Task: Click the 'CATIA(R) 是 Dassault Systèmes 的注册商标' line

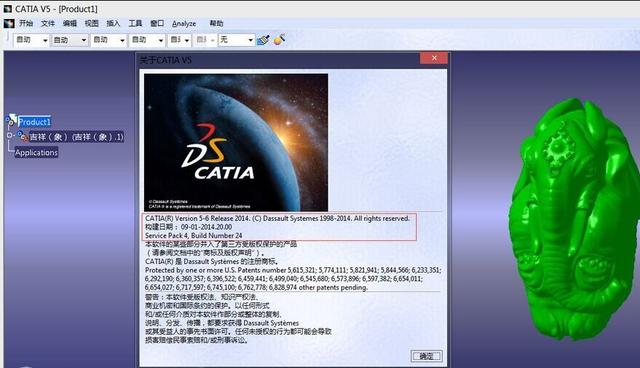Action: (211, 262)
